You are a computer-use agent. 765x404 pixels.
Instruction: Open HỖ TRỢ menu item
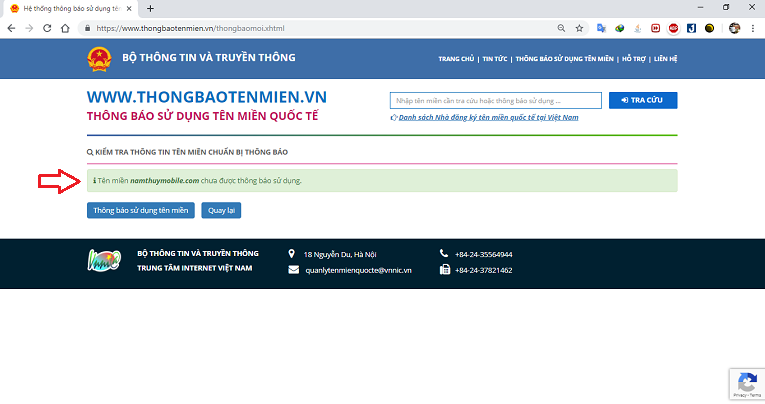[x=633, y=59]
